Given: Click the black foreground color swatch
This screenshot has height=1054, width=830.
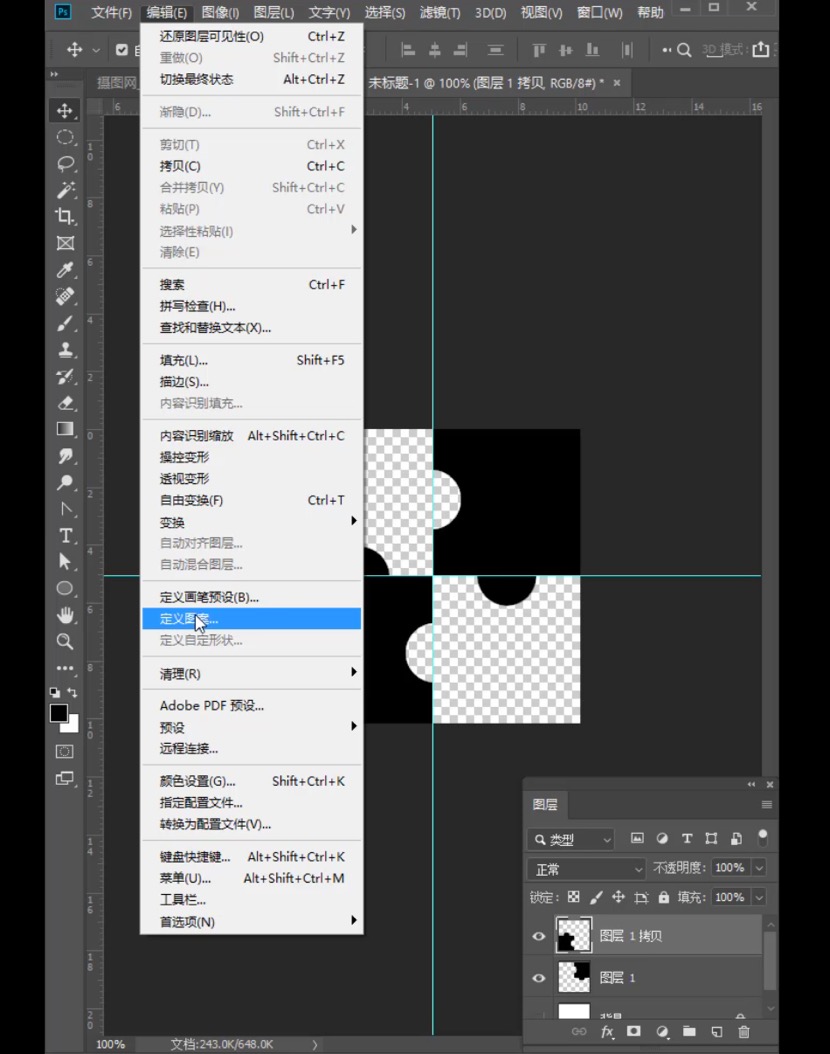Looking at the screenshot, I should 59,713.
